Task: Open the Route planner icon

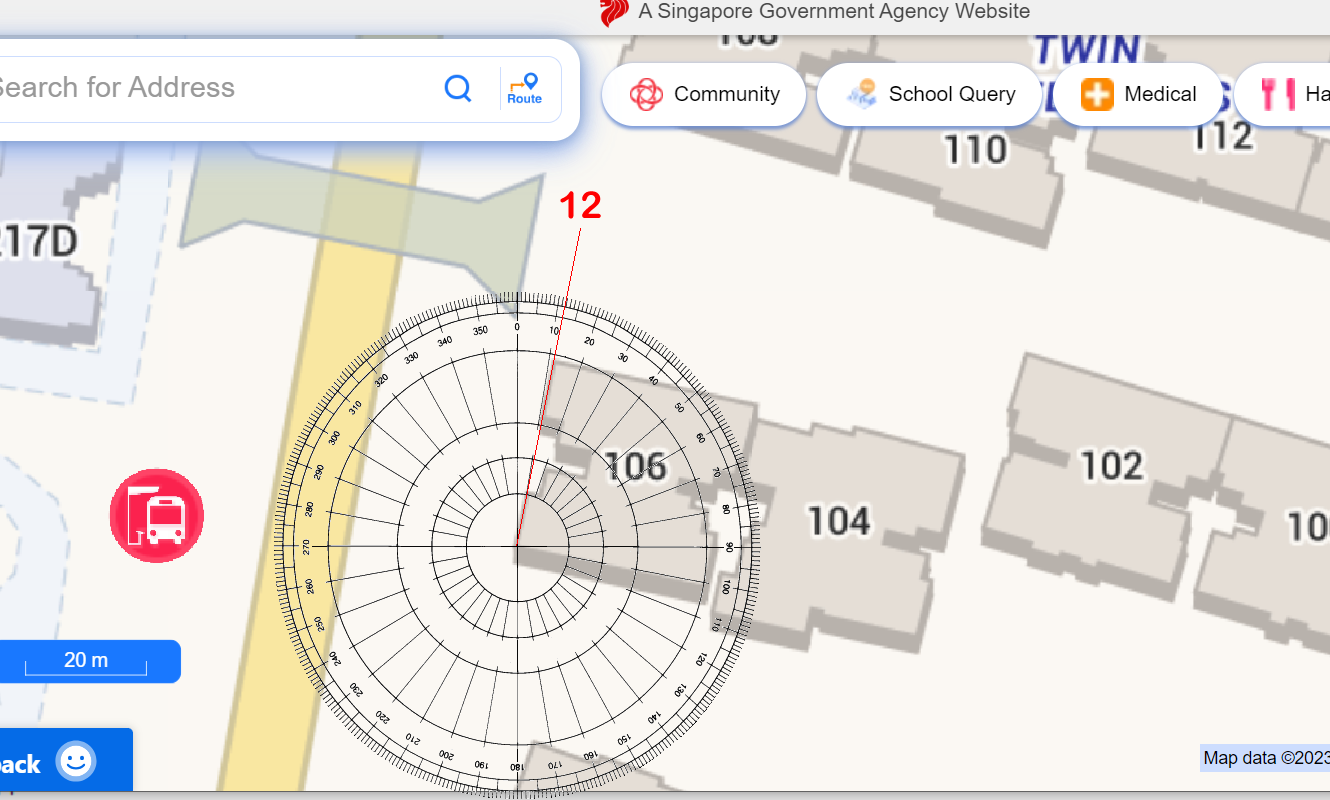Action: coord(524,89)
